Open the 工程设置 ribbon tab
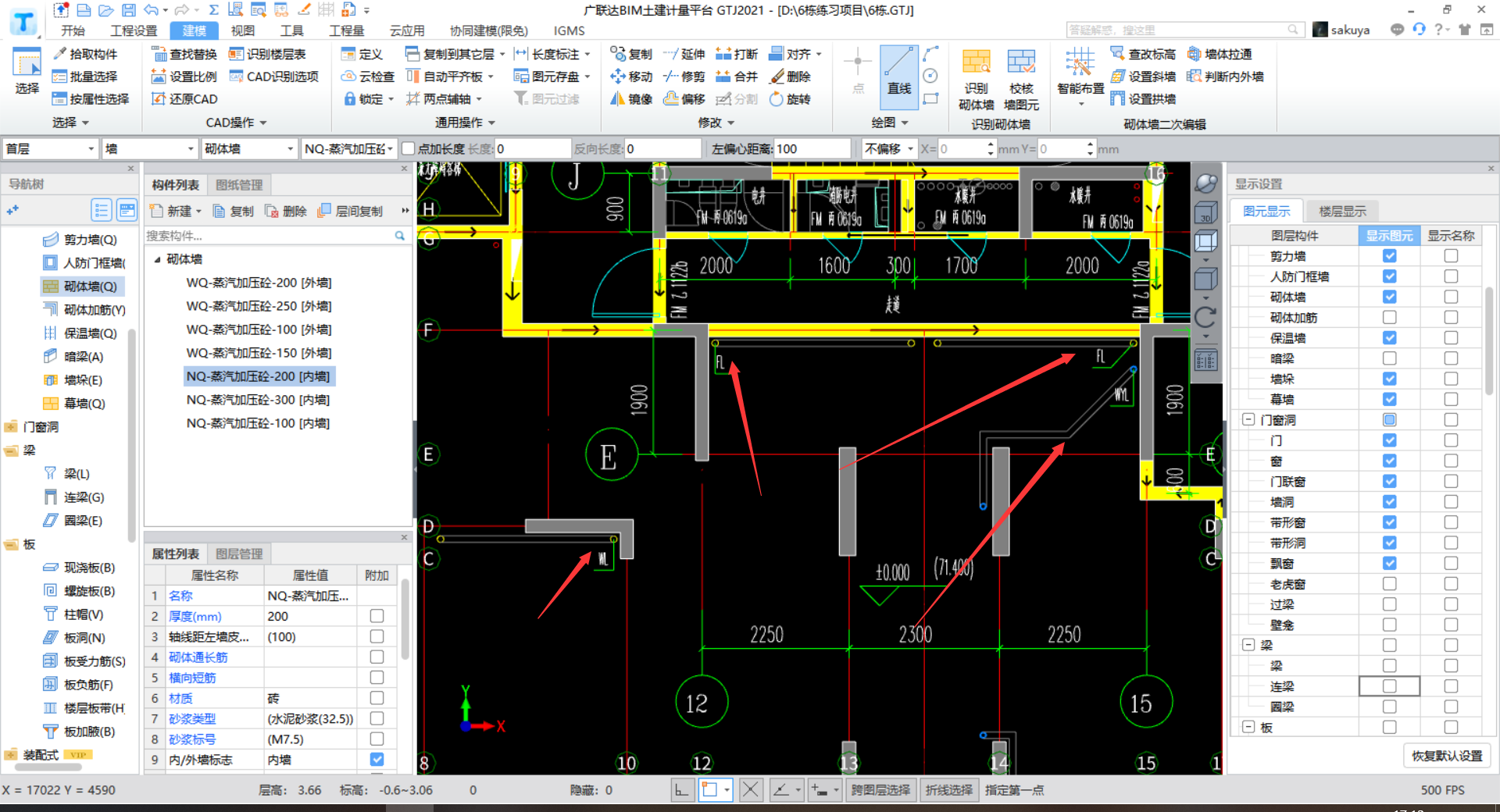Viewport: 1500px width, 812px height. [134, 30]
